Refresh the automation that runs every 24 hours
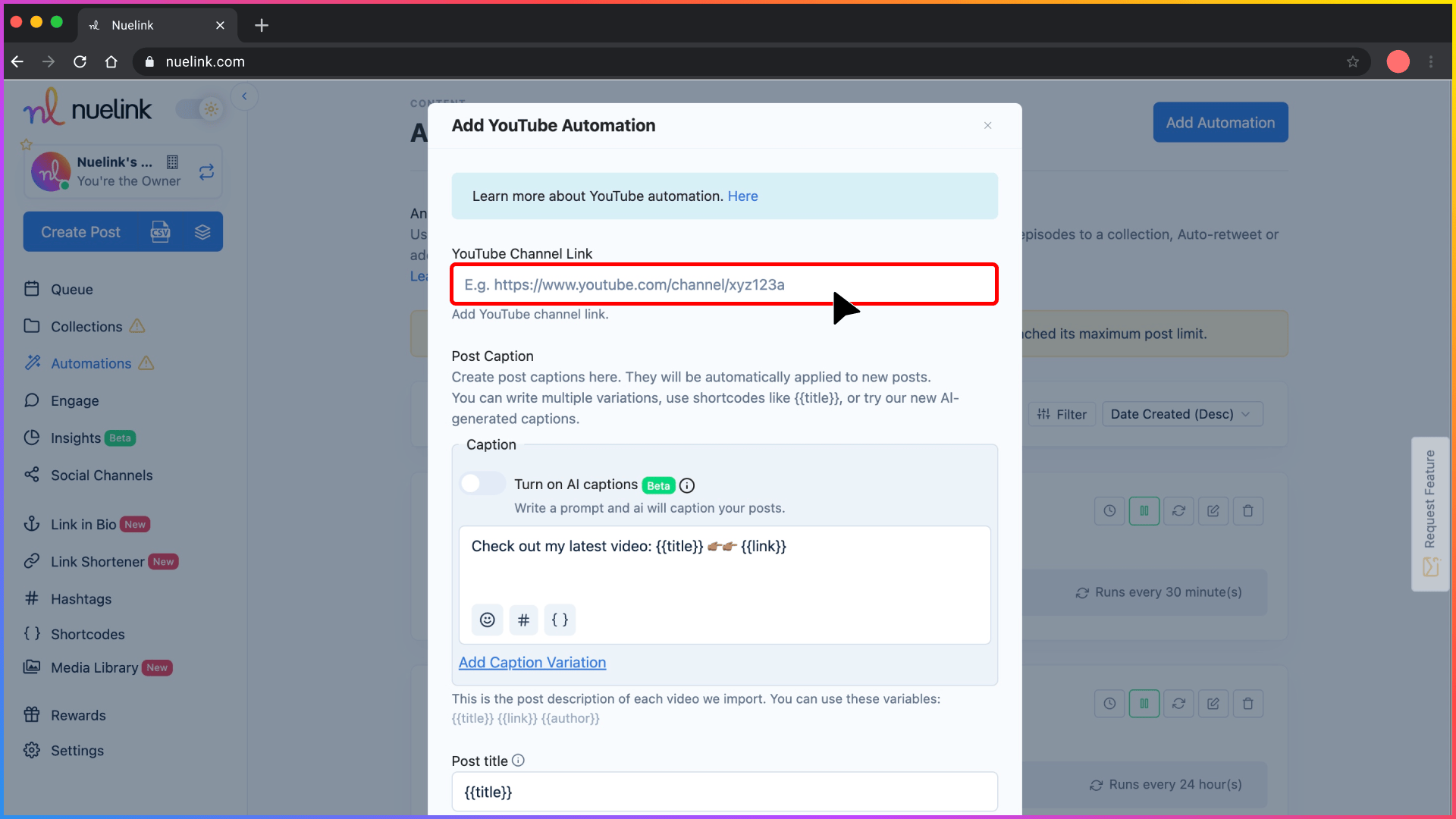Screen dimensions: 1456x819 [1178, 704]
